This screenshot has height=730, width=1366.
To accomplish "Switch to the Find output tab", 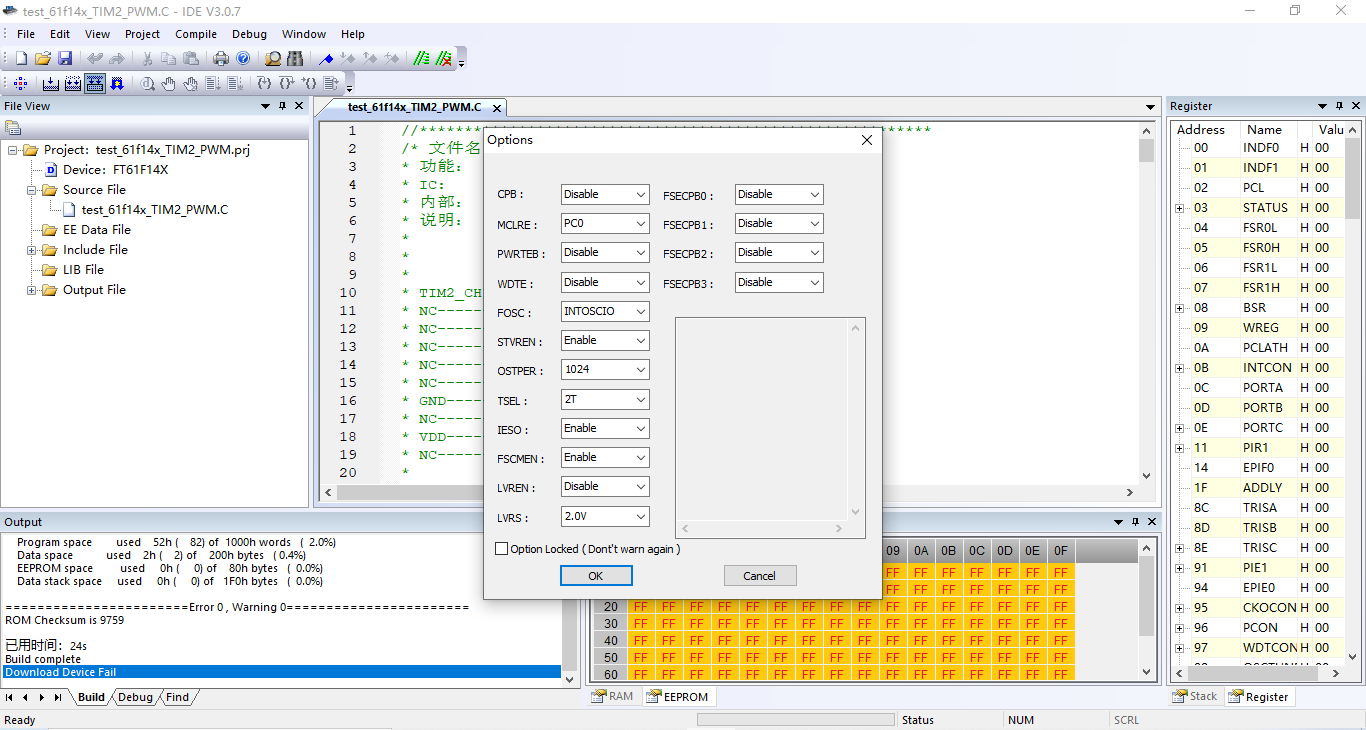I will click(177, 697).
